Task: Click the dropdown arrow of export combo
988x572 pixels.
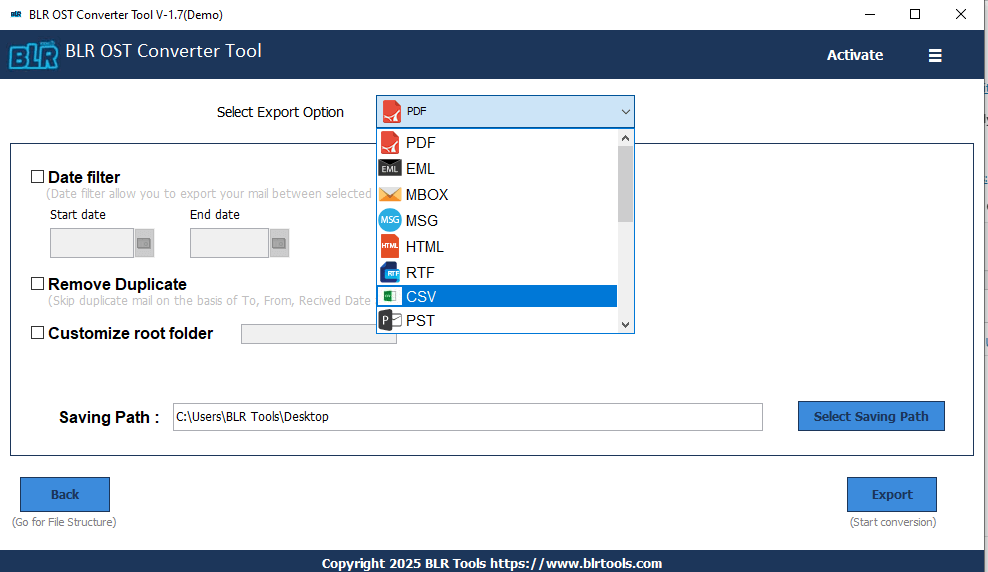Action: coord(625,112)
